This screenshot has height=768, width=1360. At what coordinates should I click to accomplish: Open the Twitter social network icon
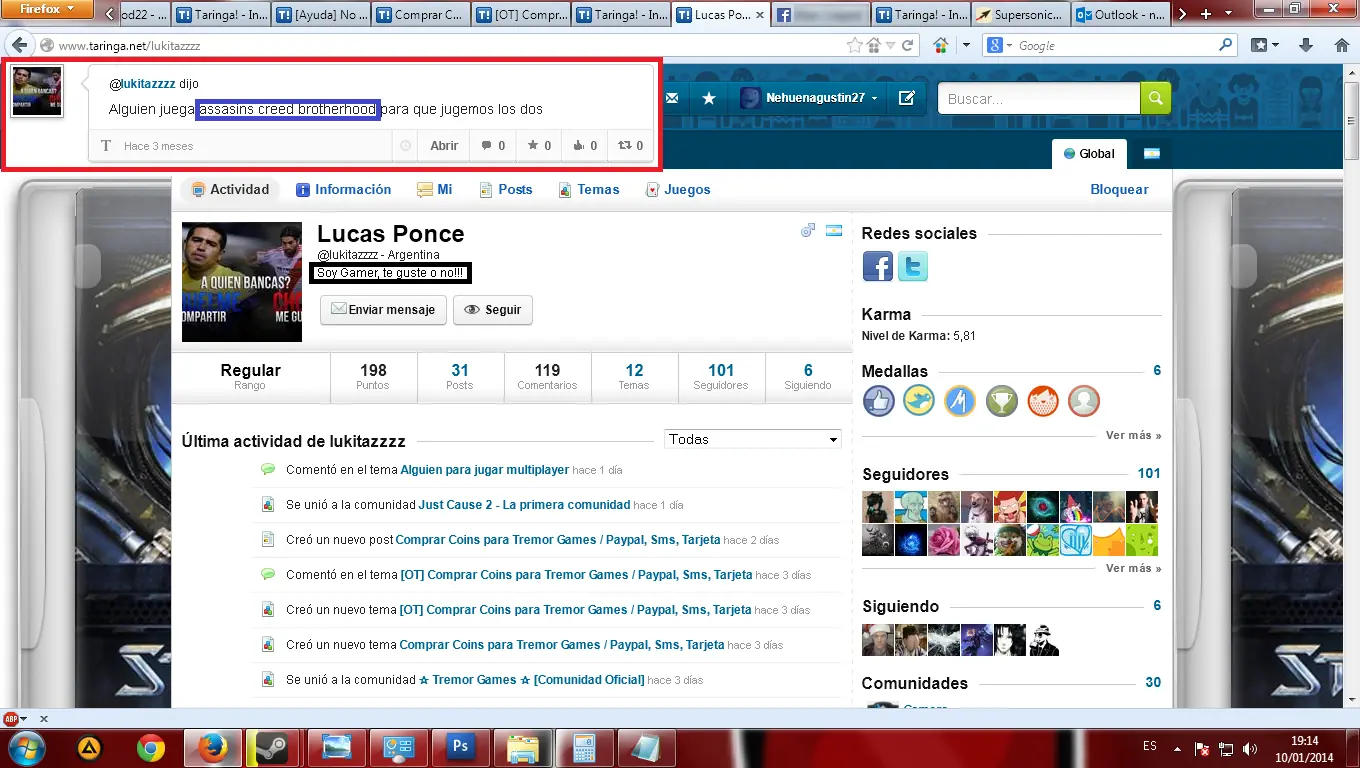click(x=912, y=266)
